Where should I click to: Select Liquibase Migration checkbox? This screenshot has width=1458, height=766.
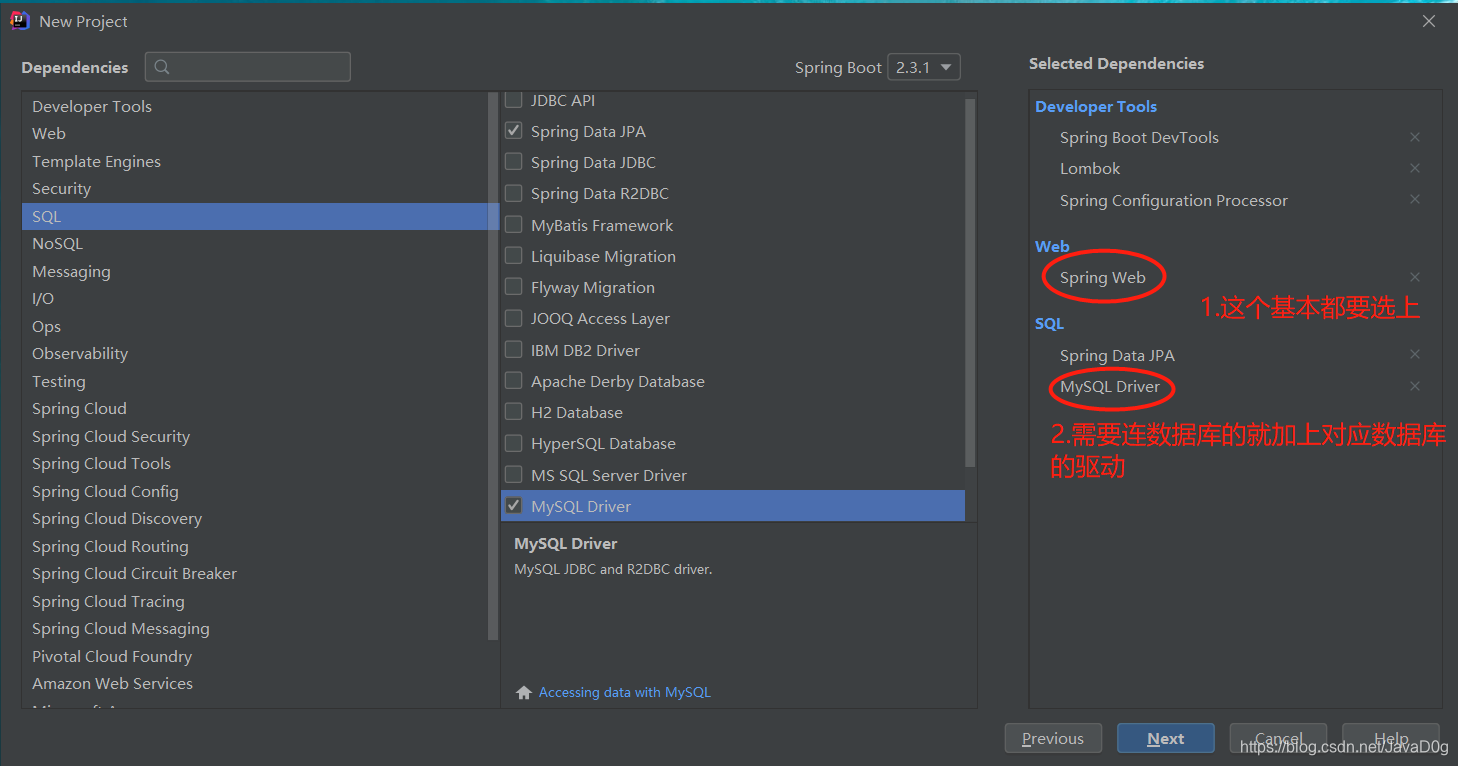513,256
